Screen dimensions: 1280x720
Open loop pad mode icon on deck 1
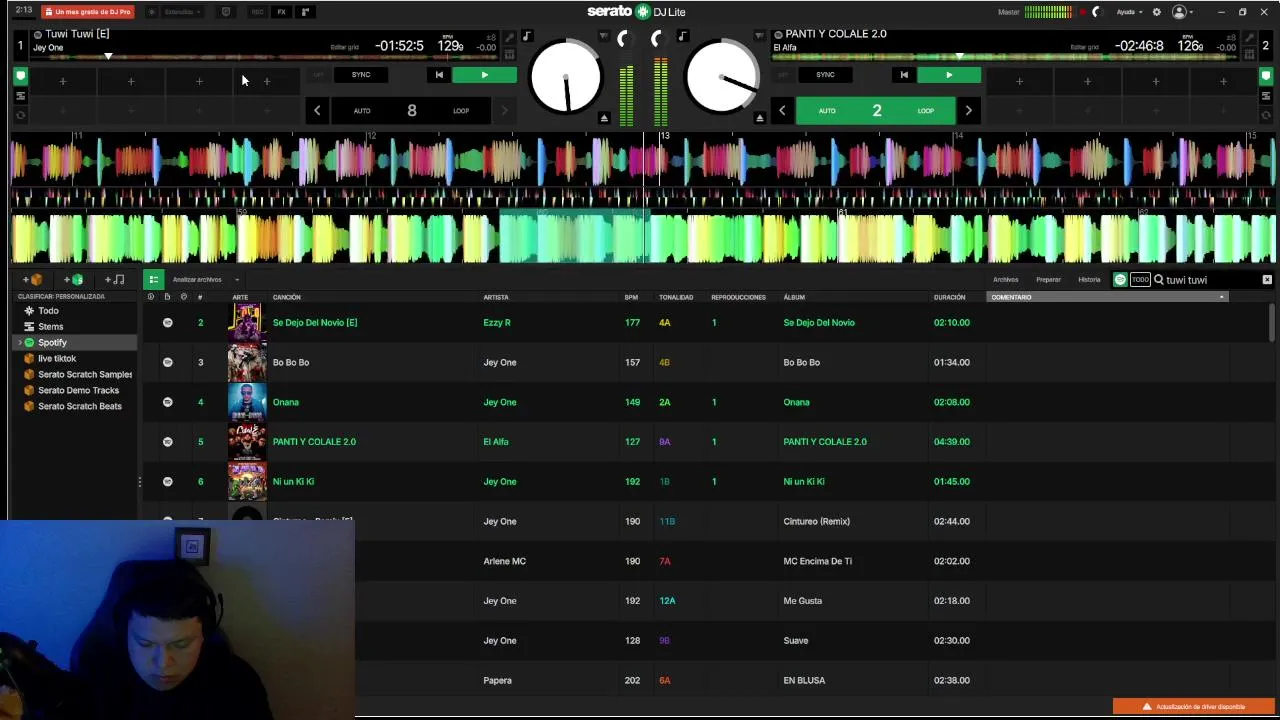(20, 115)
